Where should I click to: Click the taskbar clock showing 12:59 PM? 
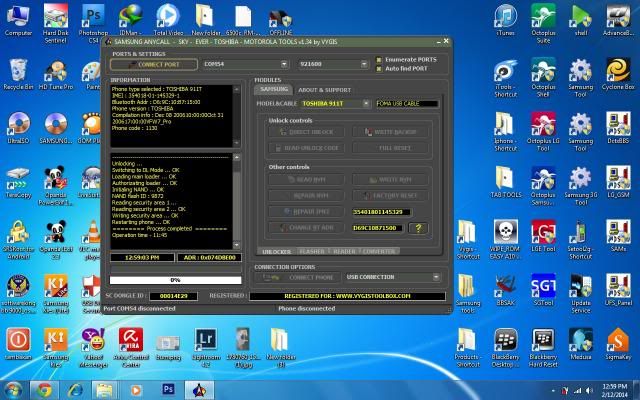point(614,391)
